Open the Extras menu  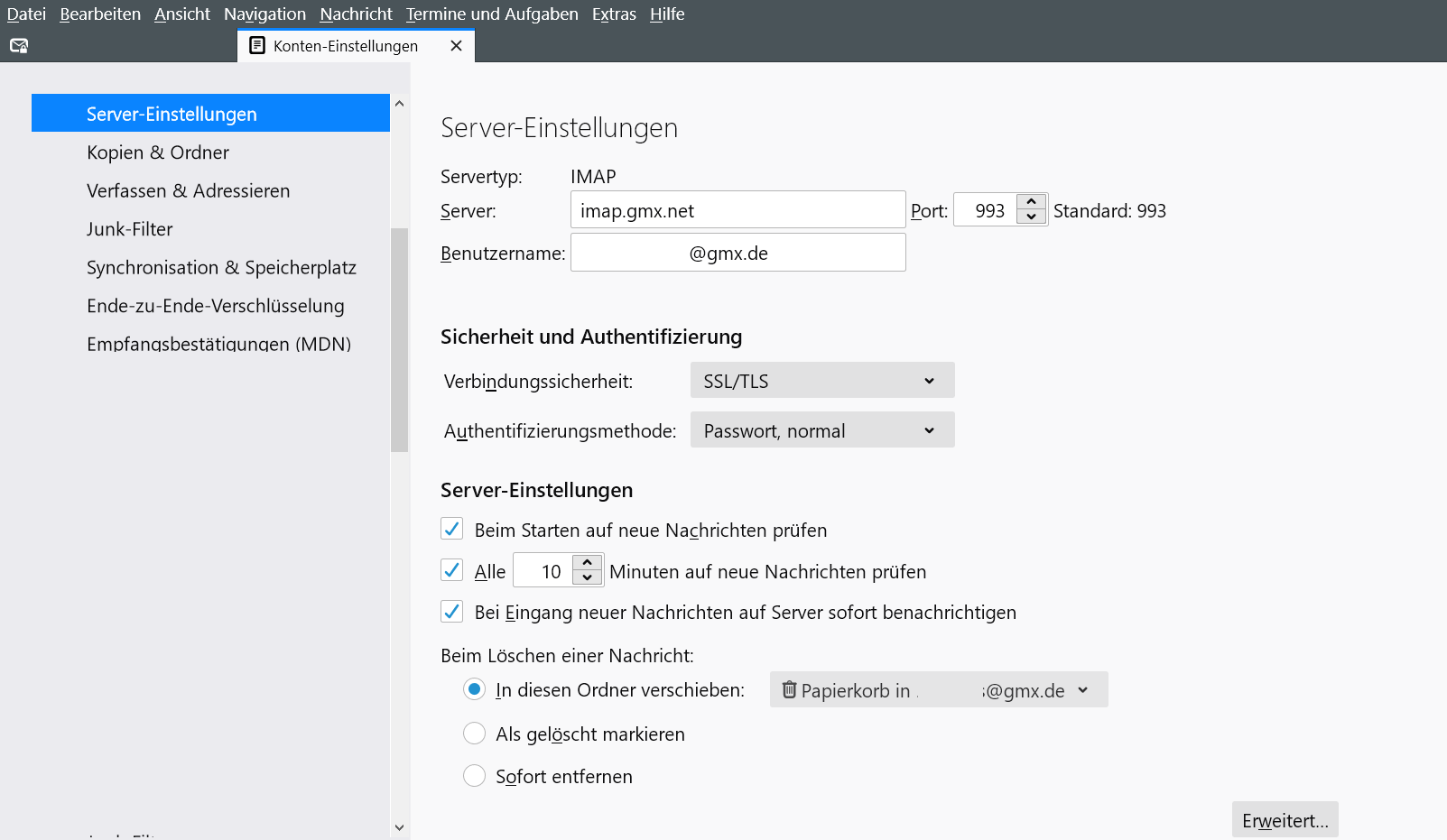coord(614,14)
